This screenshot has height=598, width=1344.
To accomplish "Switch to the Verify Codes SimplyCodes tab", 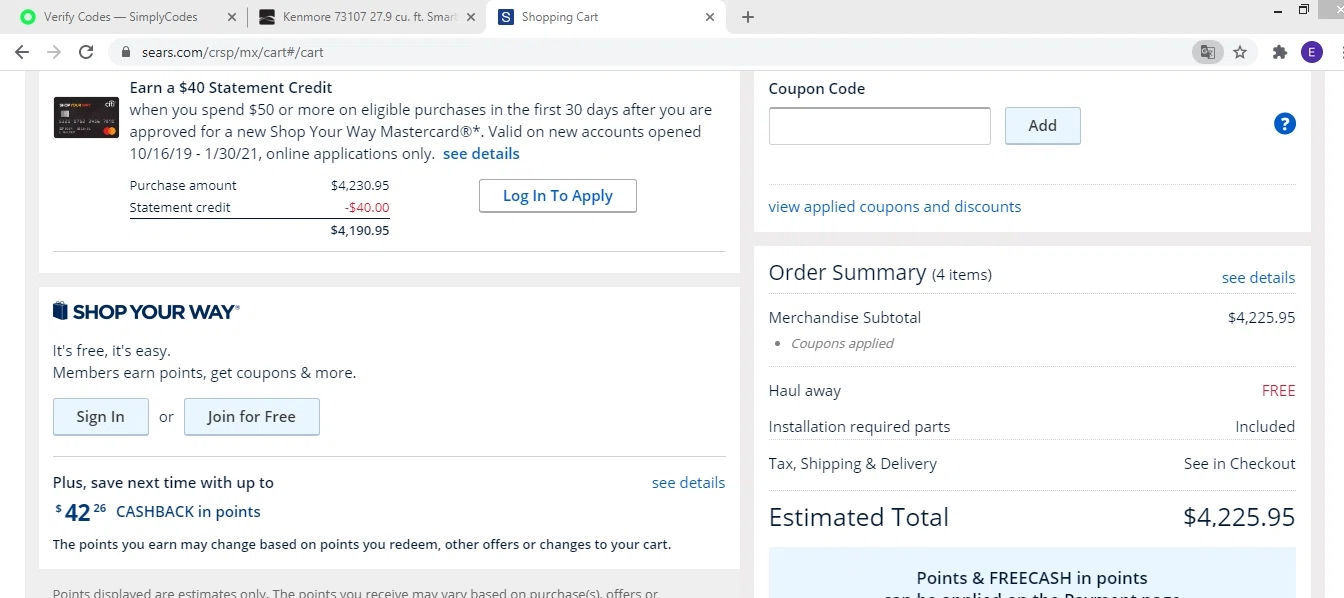I will (120, 17).
